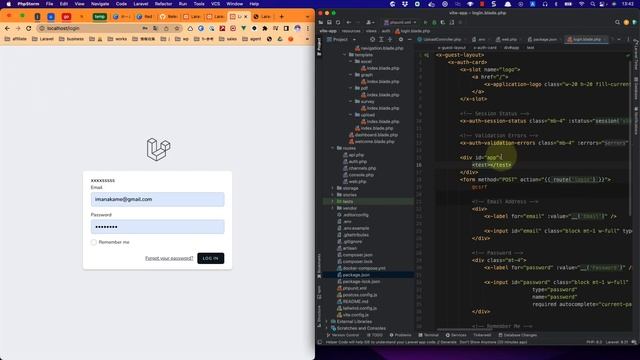The image size is (640, 360).
Task: Run the phpunit.xml configuration
Action: [x=425, y=22]
